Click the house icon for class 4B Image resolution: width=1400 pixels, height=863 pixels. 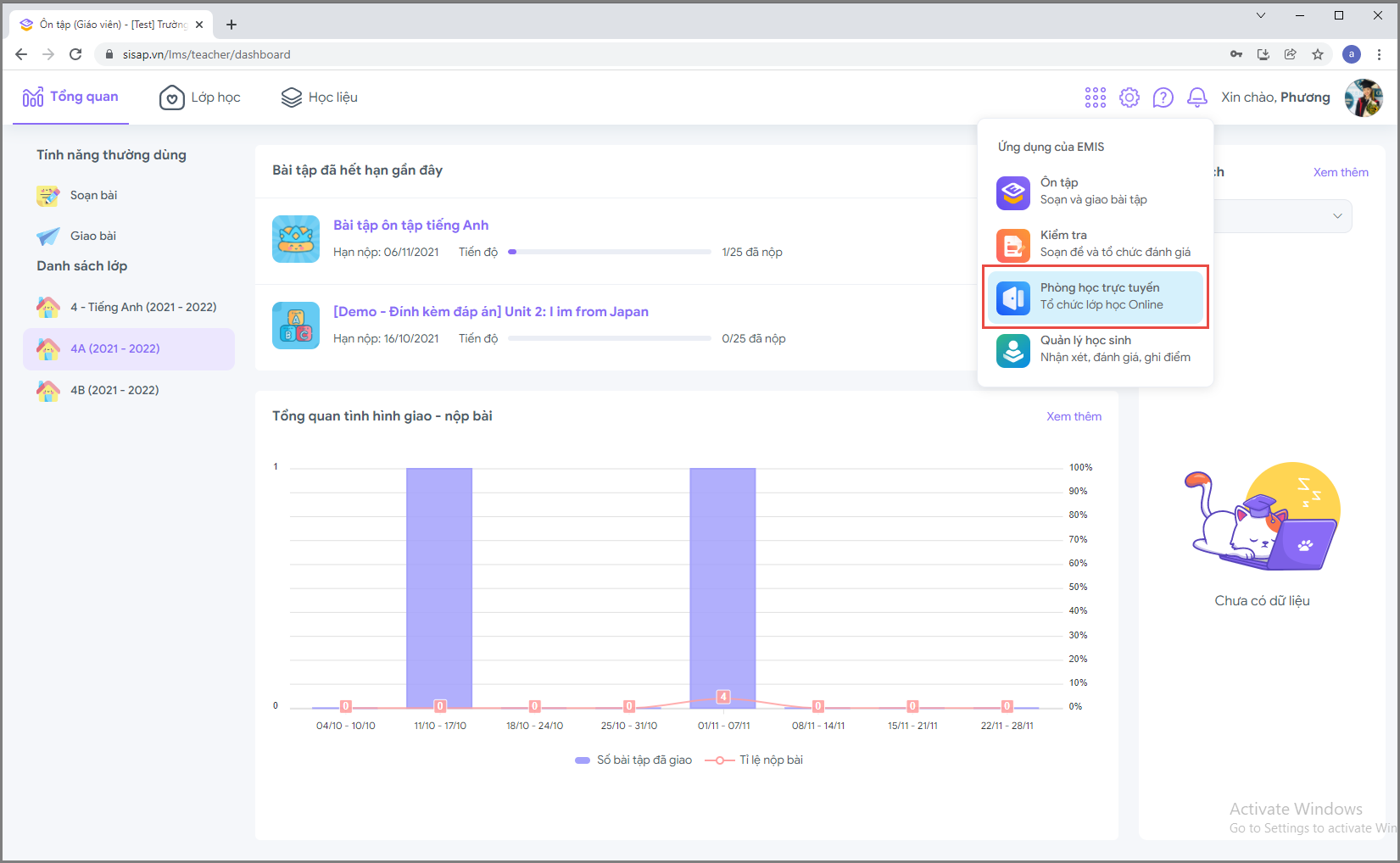48,390
